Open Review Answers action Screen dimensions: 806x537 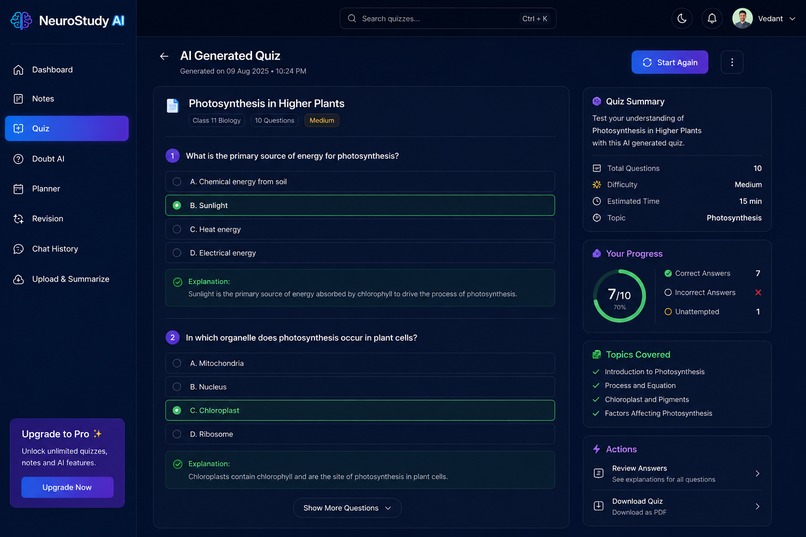pyautogui.click(x=677, y=473)
